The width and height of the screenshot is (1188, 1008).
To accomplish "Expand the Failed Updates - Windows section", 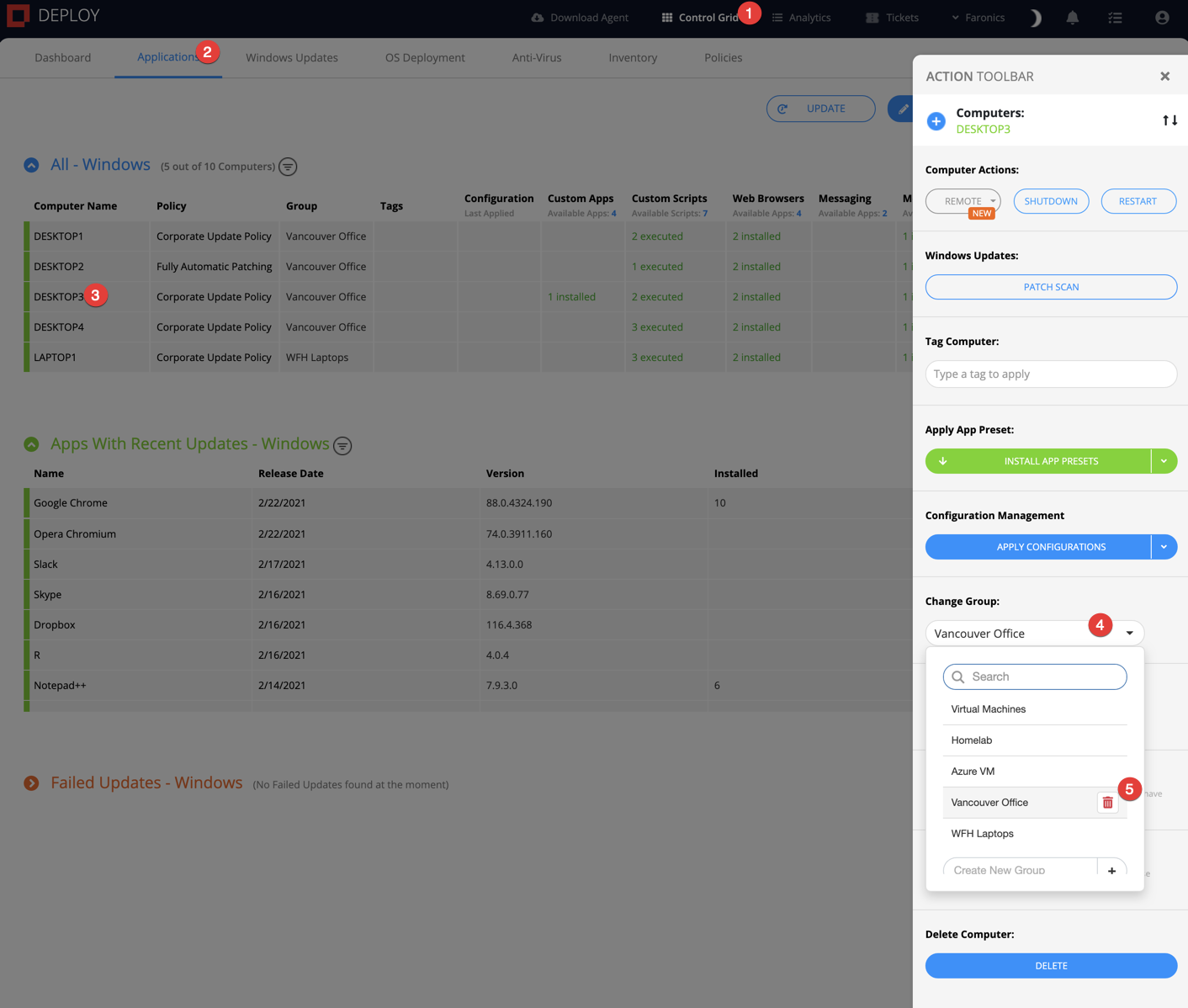I will pyautogui.click(x=31, y=783).
